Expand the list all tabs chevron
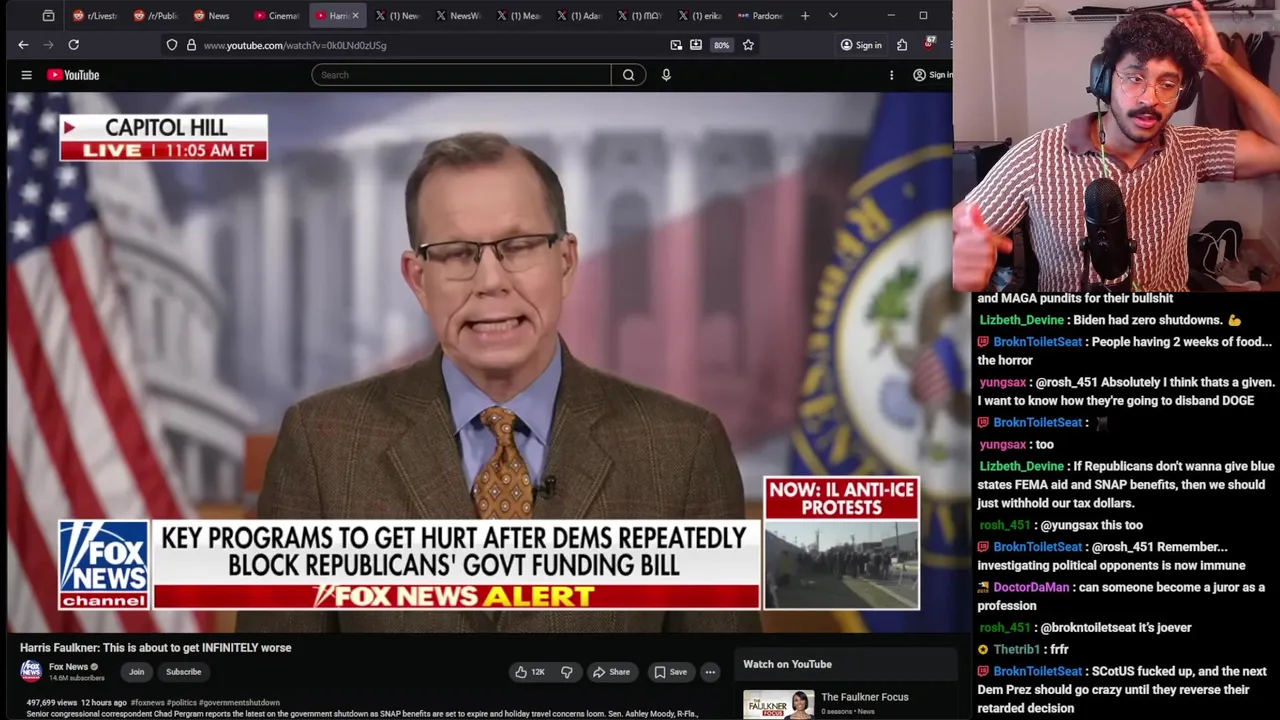 833,16
